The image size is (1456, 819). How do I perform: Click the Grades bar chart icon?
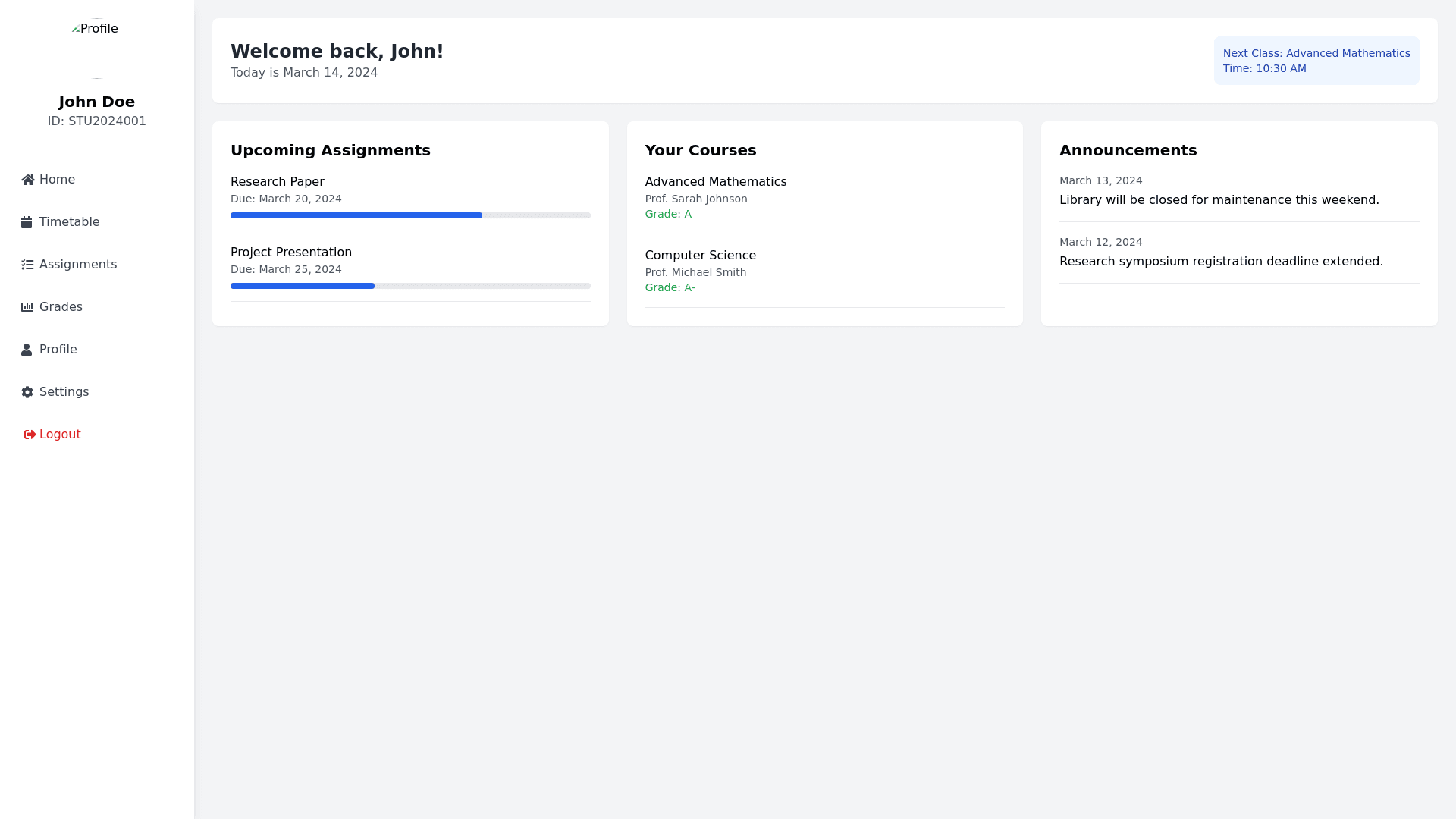pyautogui.click(x=27, y=307)
